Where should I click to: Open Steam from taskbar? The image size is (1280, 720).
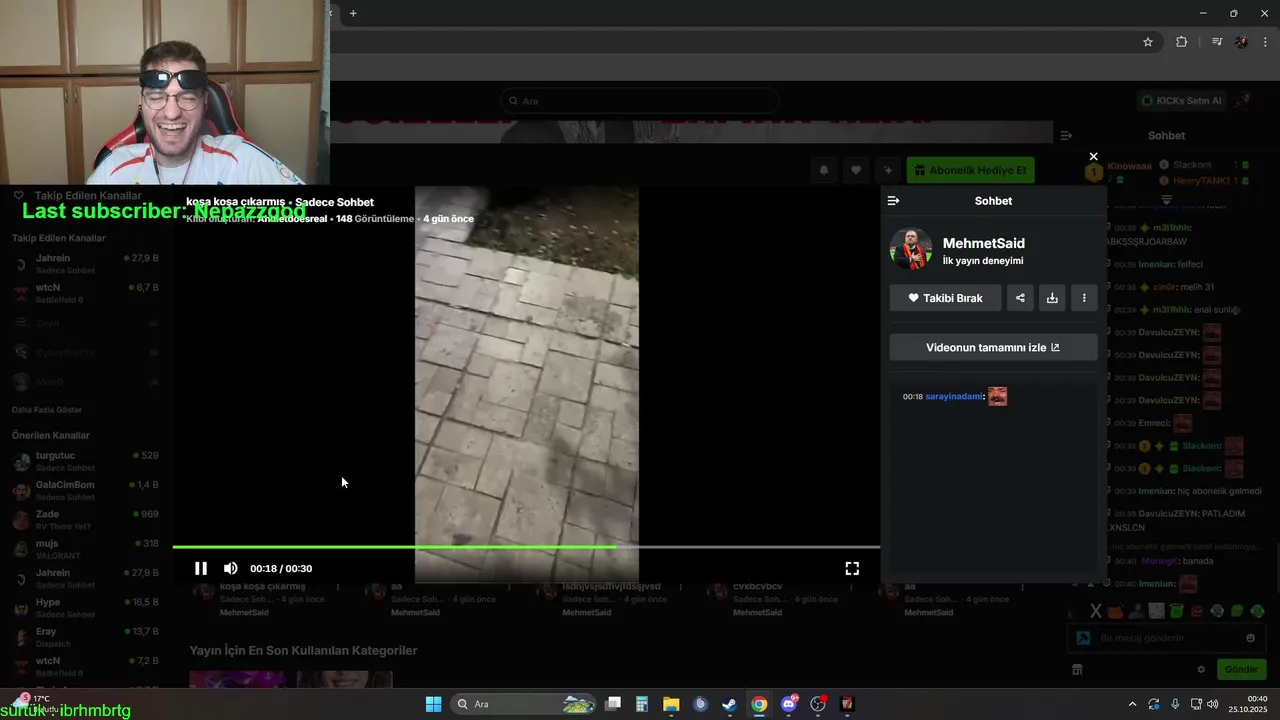pos(730,704)
